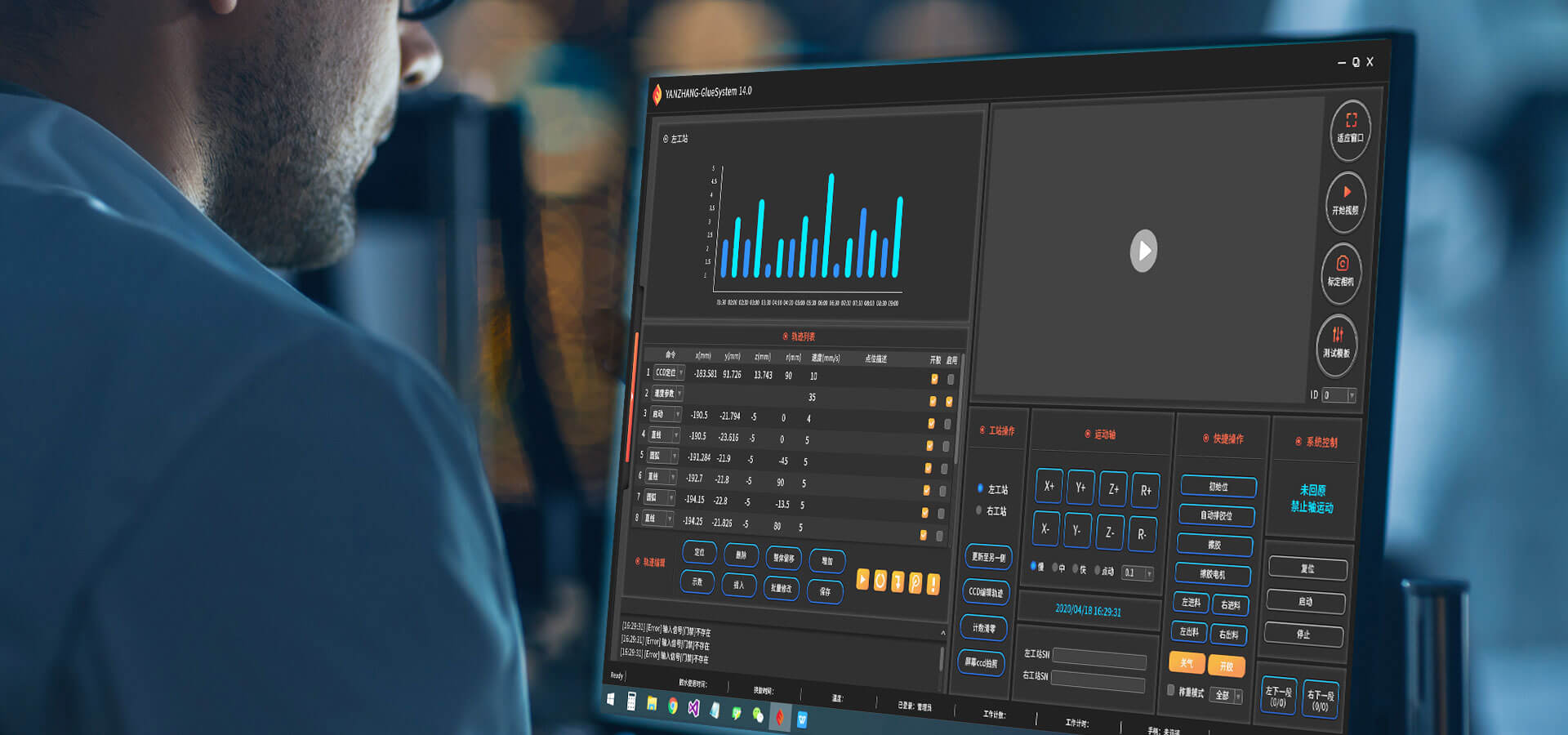The image size is (1568, 735).
Task: Click the -183.581 x value cell
Action: [706, 374]
